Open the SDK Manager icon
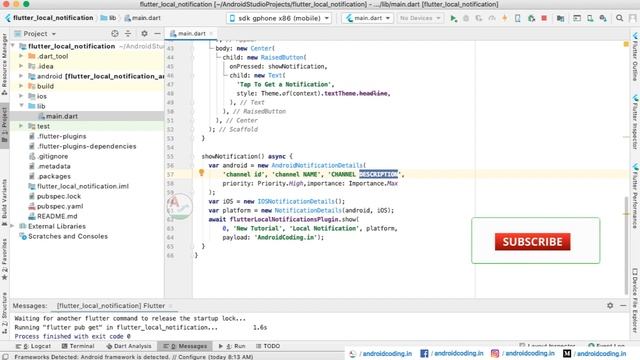The width and height of the screenshot is (640, 360). tap(603, 18)
